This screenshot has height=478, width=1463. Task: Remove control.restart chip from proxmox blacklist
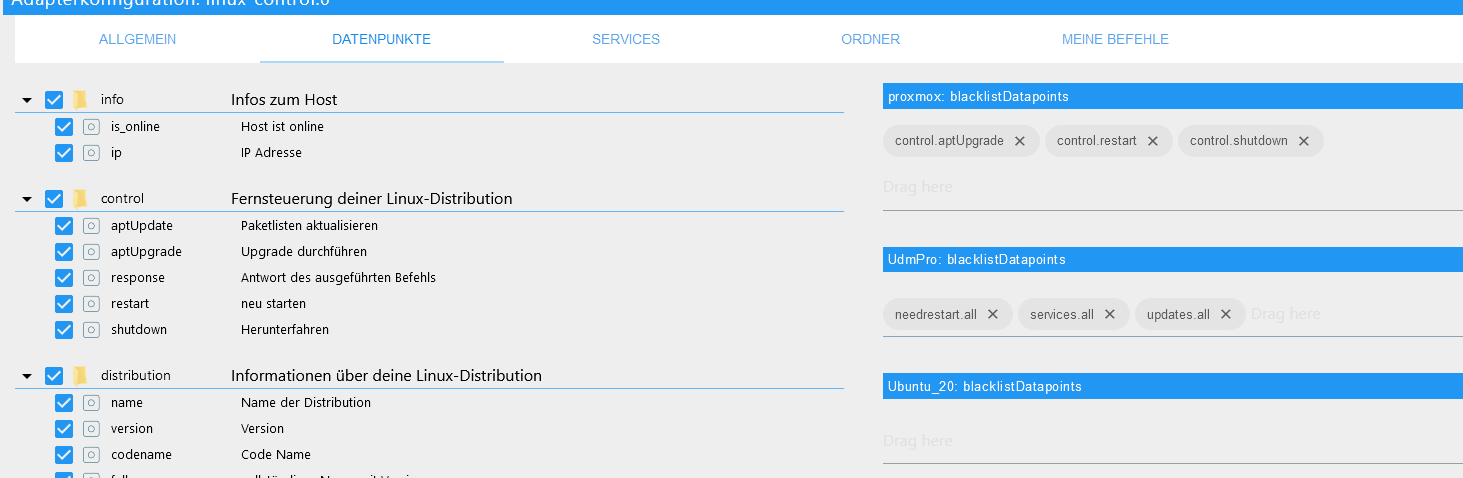1153,141
